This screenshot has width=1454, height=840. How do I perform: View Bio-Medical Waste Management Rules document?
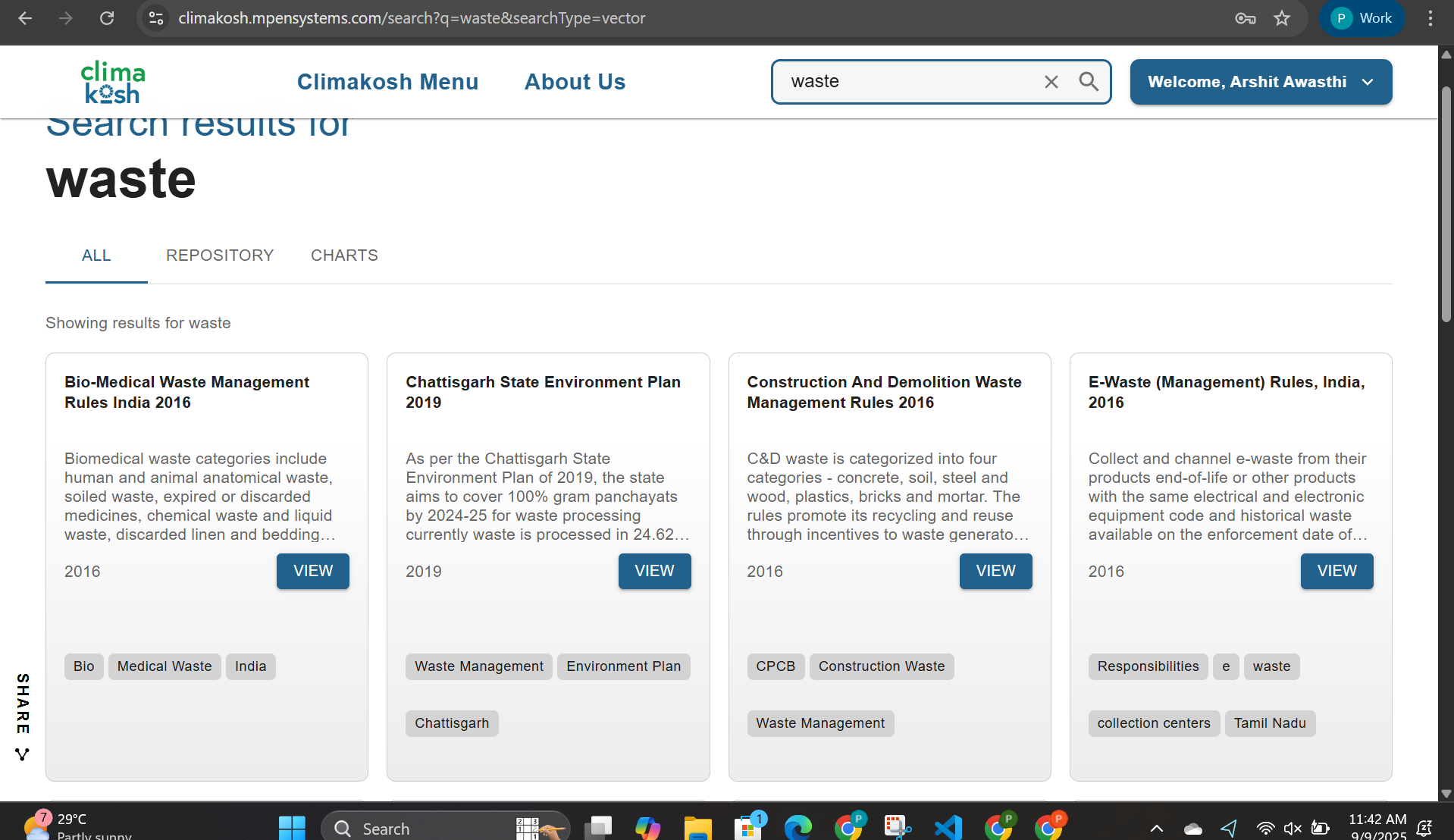[x=312, y=571]
